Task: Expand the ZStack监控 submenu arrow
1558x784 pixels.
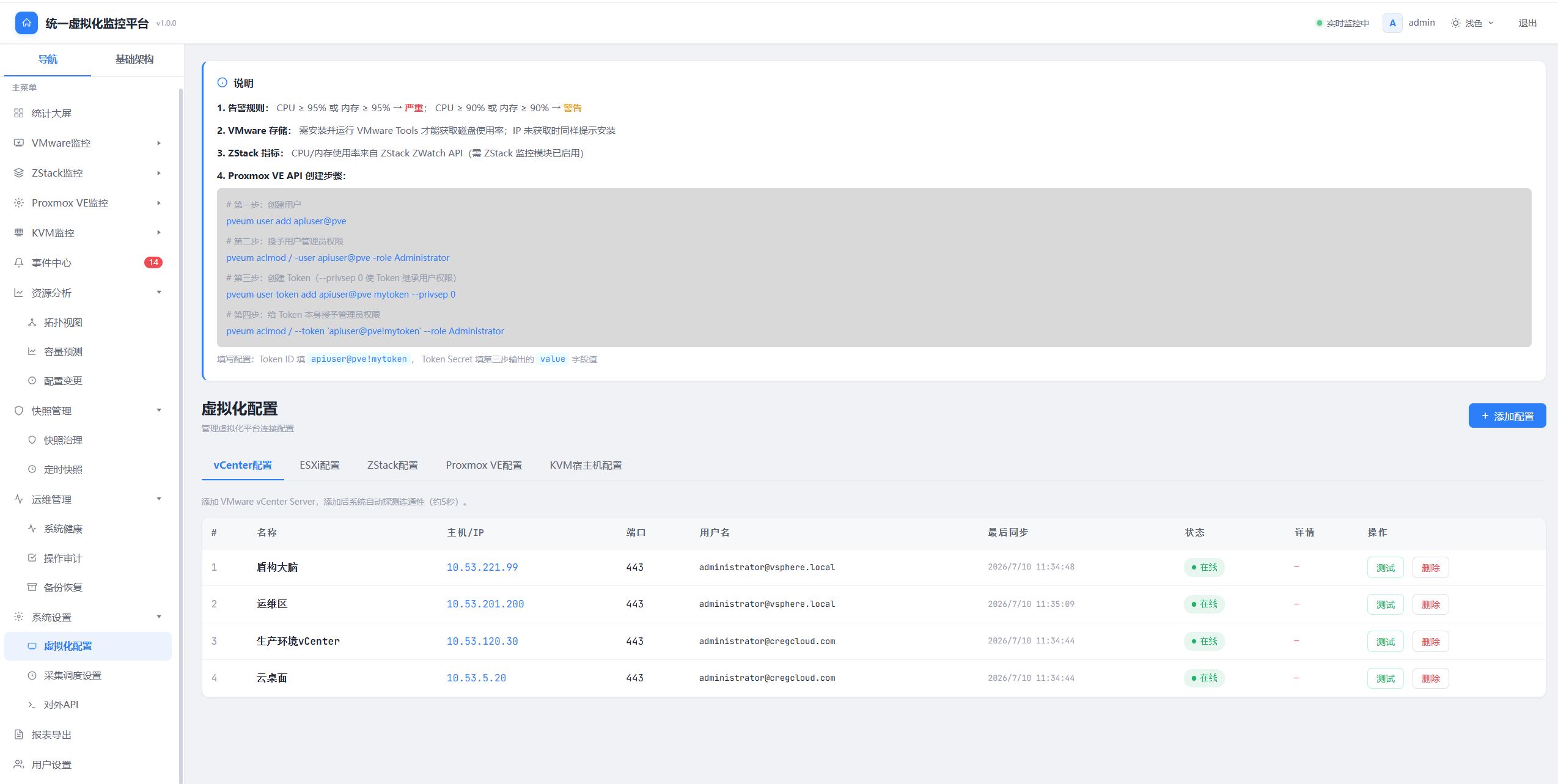Action: 159,173
